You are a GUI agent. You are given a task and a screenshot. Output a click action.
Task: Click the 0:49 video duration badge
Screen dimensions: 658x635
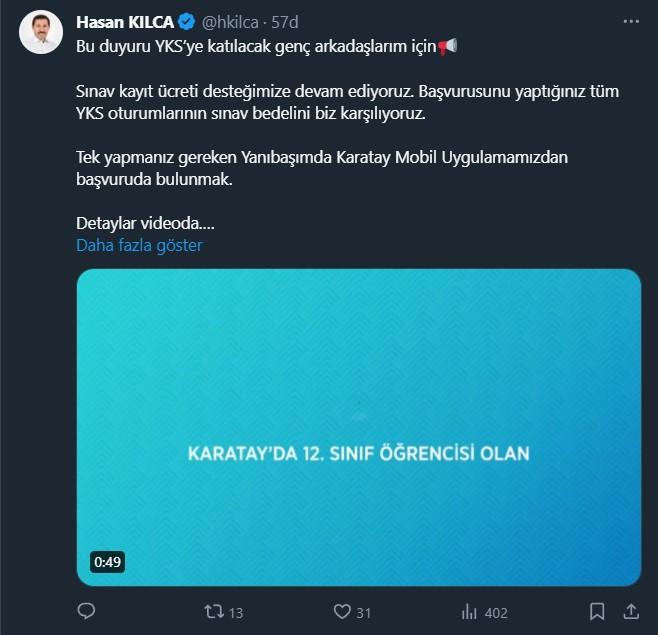tap(107, 562)
